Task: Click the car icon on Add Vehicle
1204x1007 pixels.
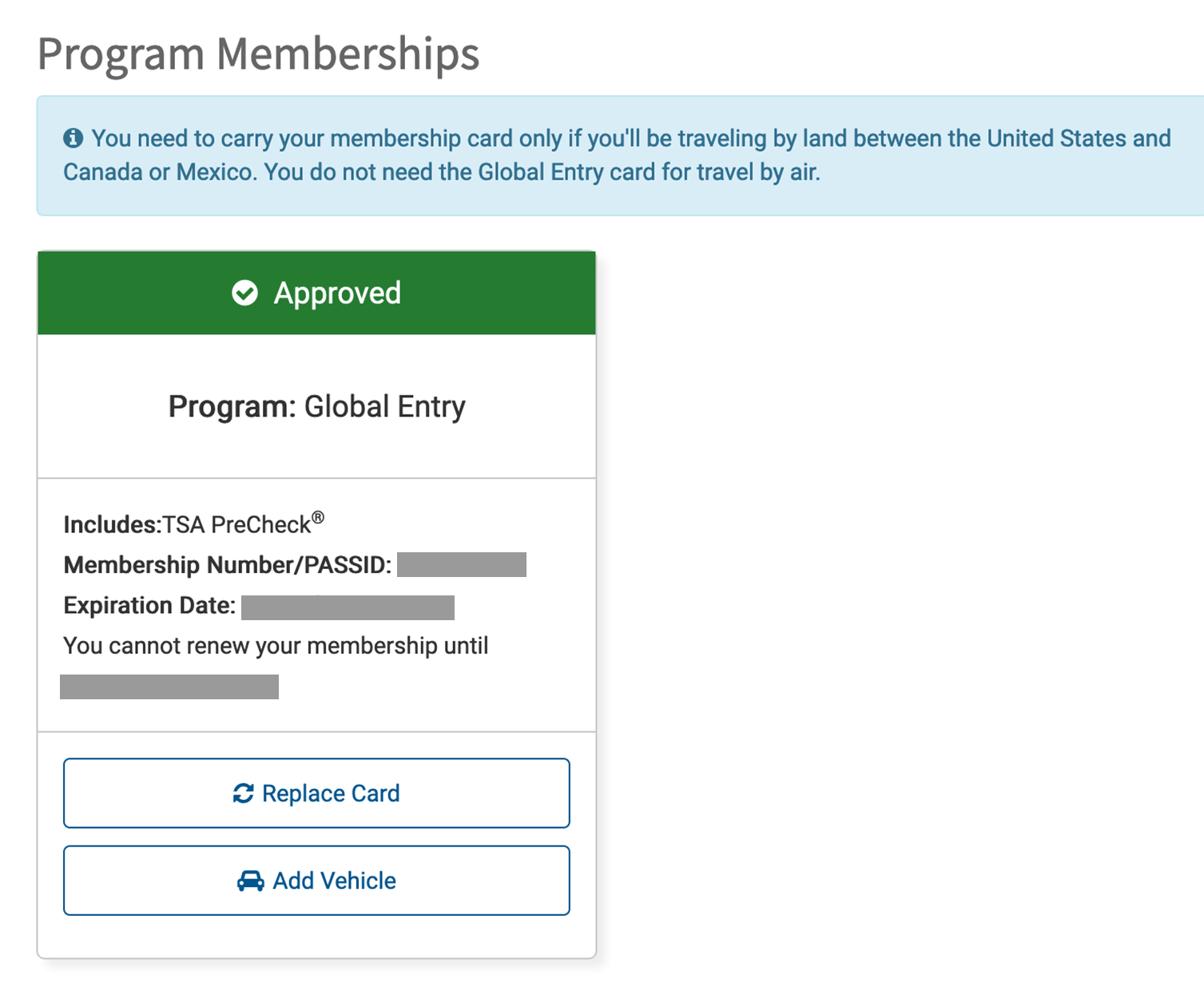Action: coord(250,881)
